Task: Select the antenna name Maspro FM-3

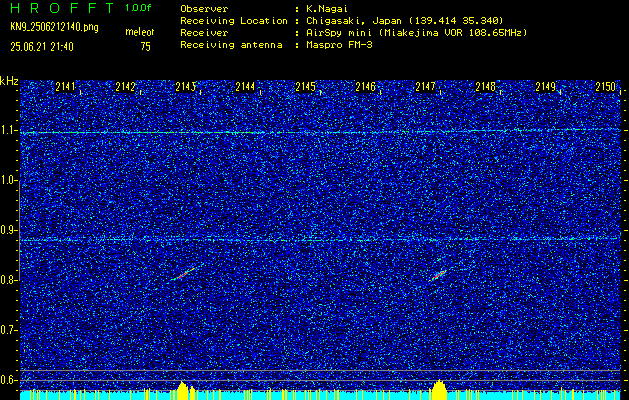Action: pos(339,45)
